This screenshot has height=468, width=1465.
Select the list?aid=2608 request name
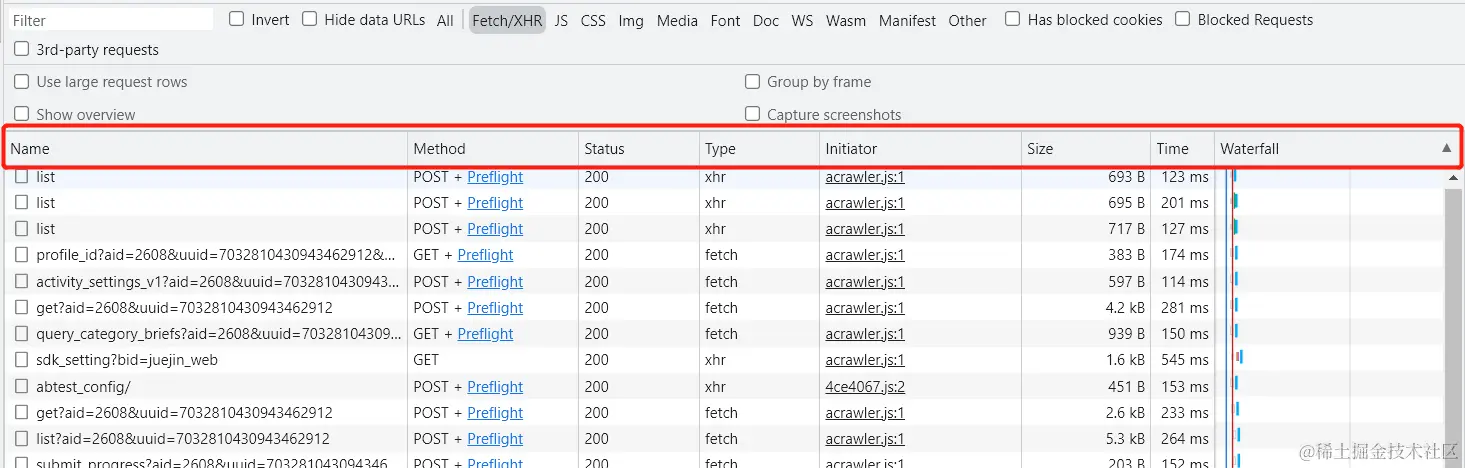pos(182,438)
